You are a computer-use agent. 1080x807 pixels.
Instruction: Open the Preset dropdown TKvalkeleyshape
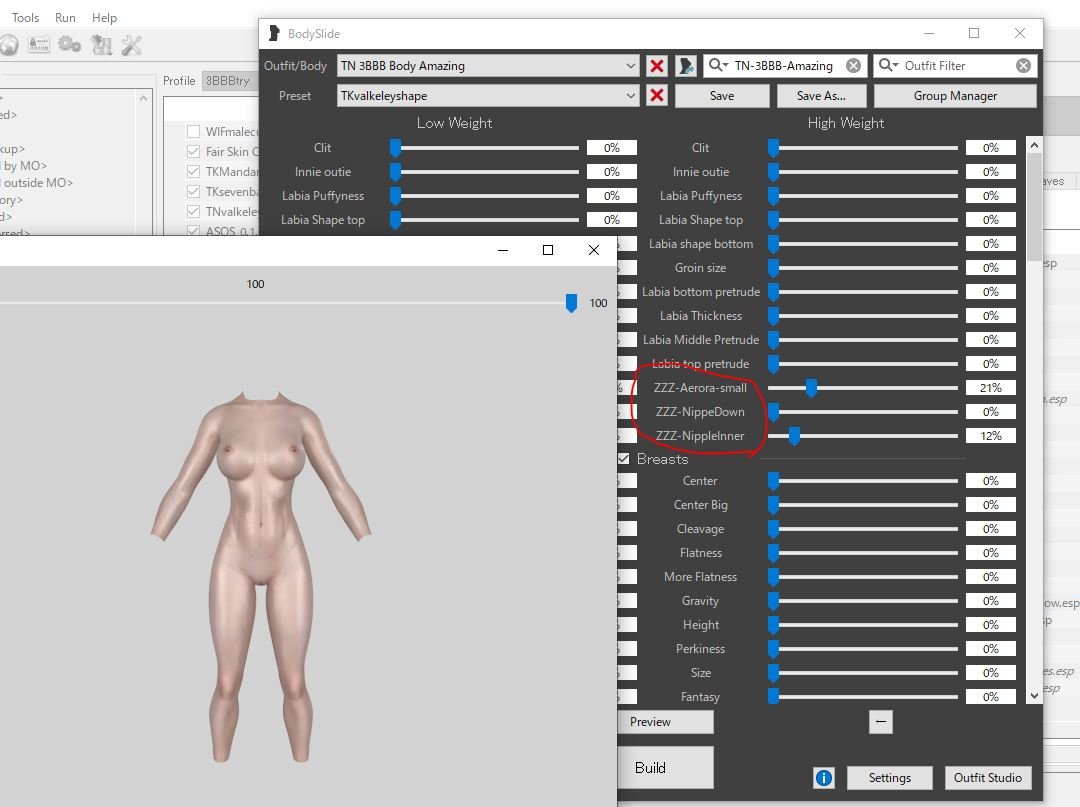pos(488,95)
